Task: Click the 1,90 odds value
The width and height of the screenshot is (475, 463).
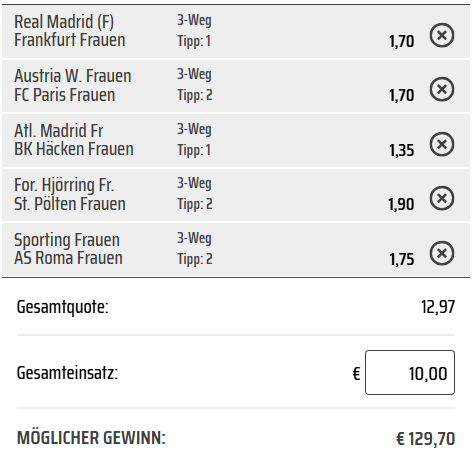Action: click(x=401, y=204)
